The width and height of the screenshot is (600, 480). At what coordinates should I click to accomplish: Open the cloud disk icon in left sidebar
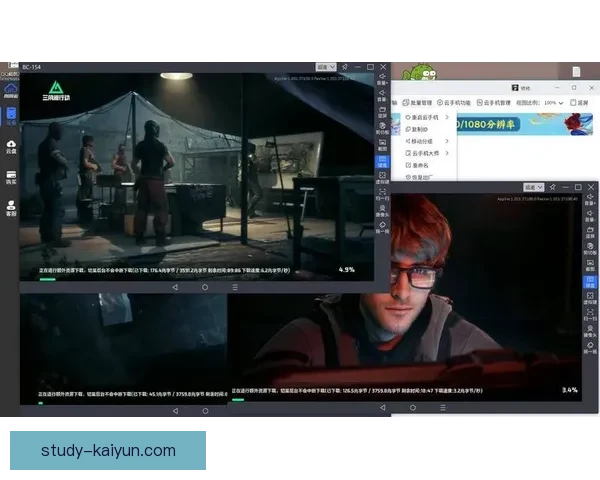coord(11,147)
